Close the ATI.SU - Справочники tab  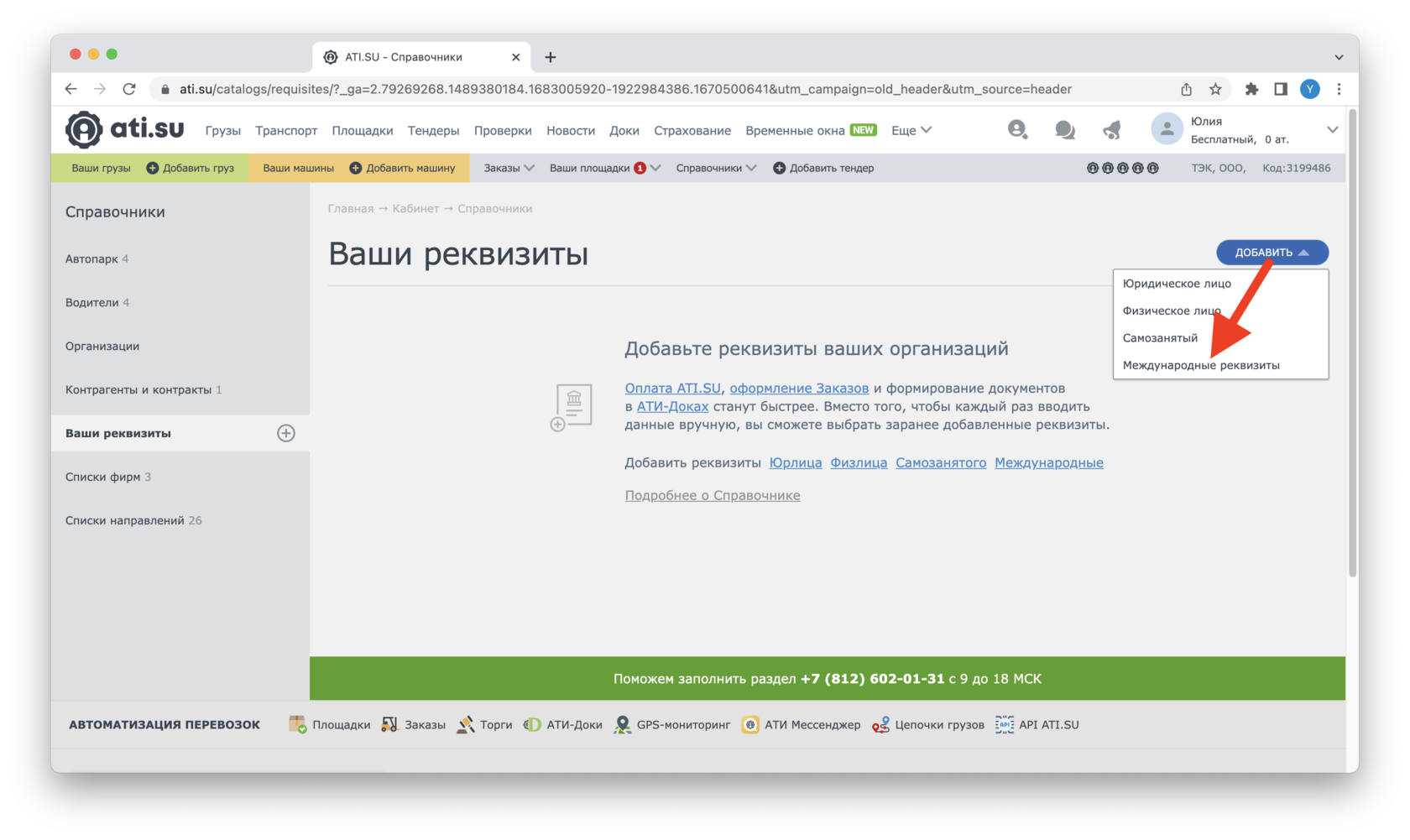[x=515, y=57]
